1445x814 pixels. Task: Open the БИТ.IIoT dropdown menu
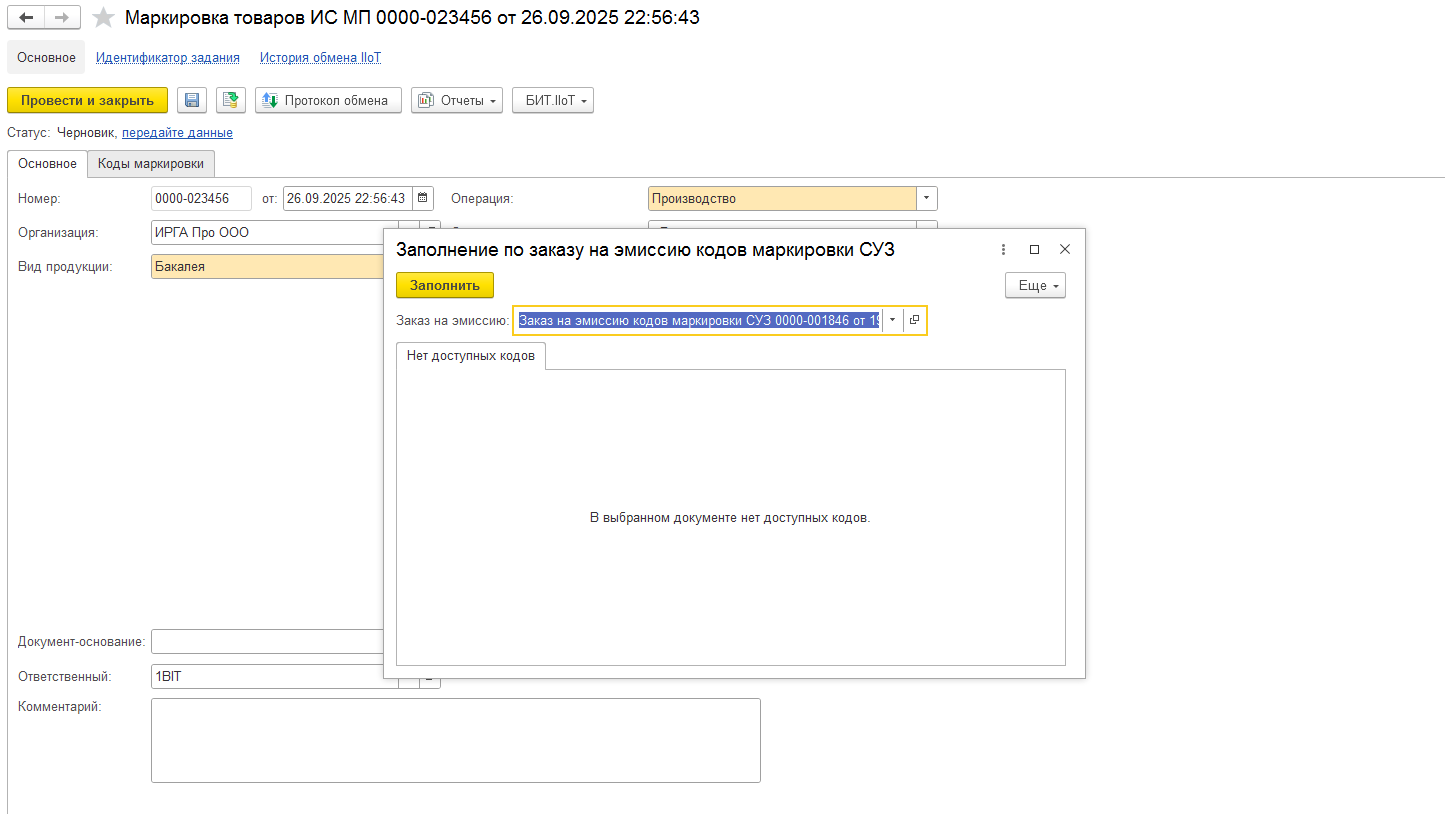tap(552, 100)
